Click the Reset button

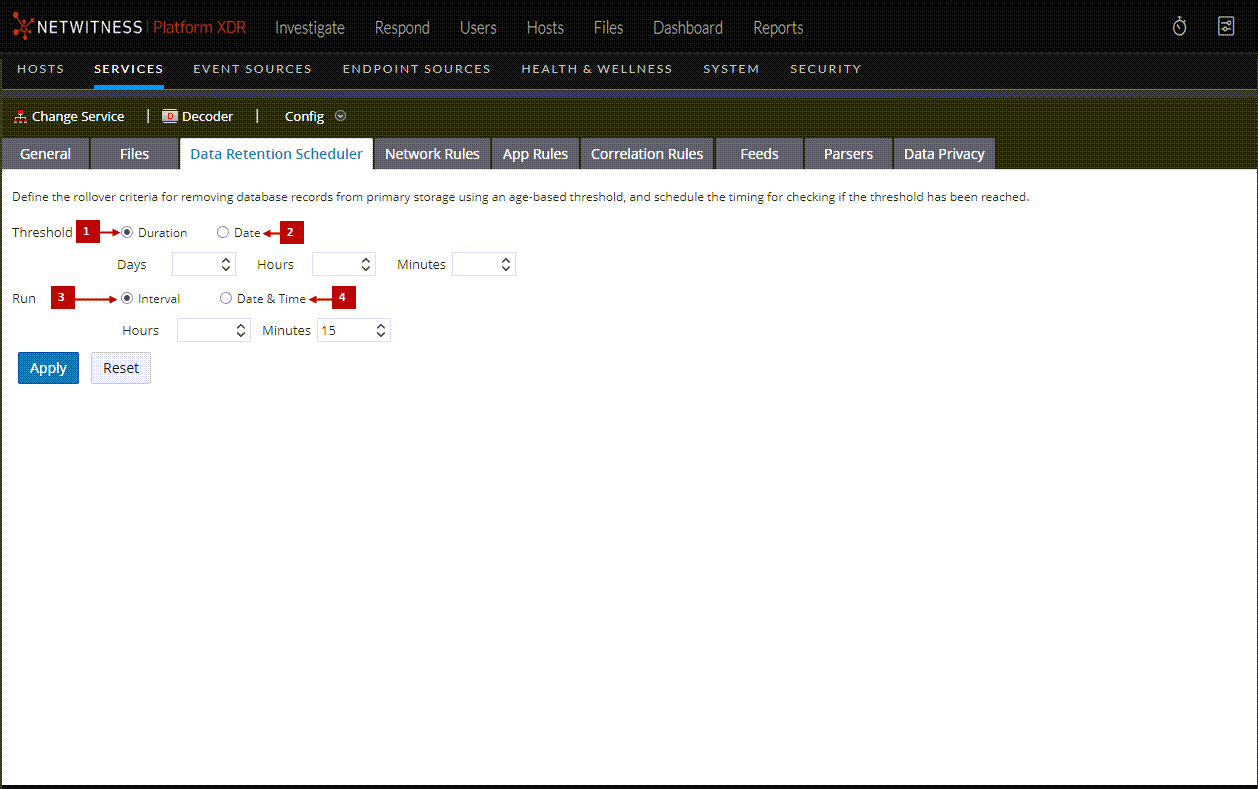(x=120, y=367)
